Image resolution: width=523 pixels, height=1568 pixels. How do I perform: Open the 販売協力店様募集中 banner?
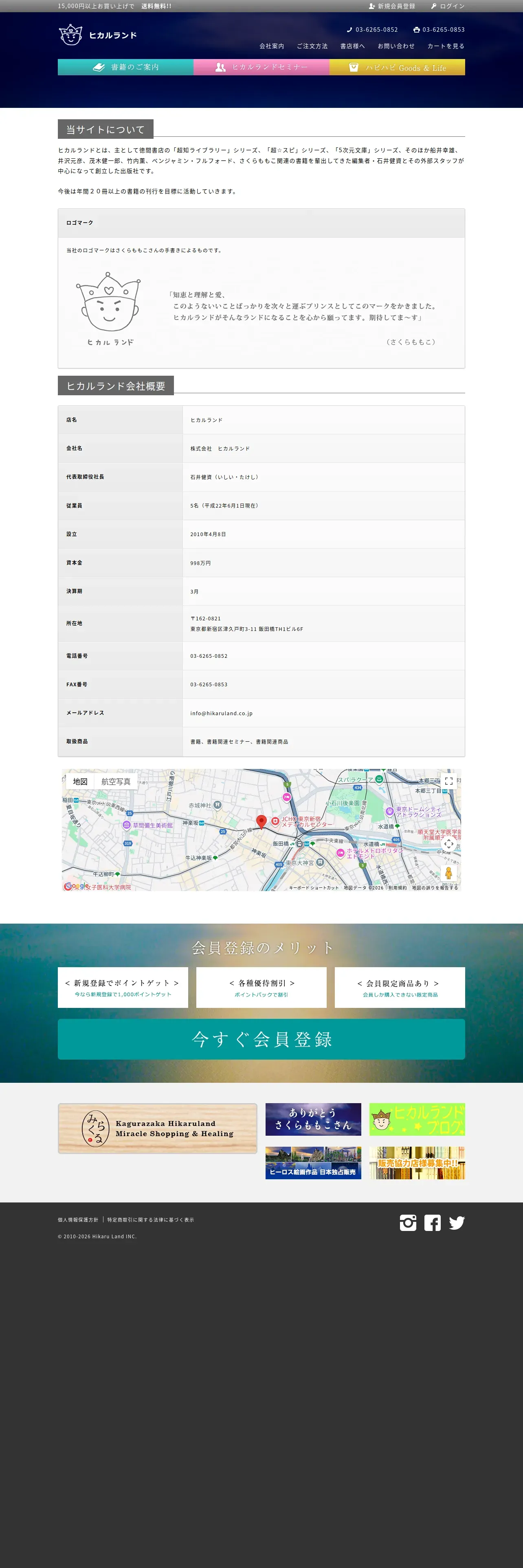tap(417, 1163)
